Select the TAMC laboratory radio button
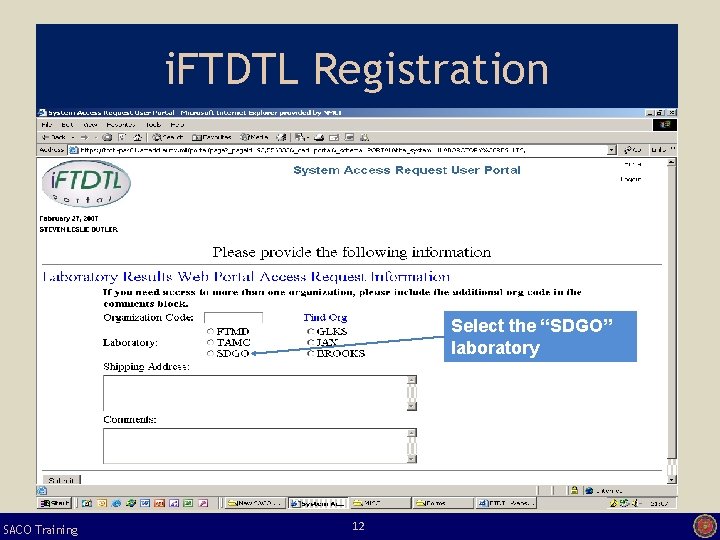The width and height of the screenshot is (720, 540). click(210, 342)
